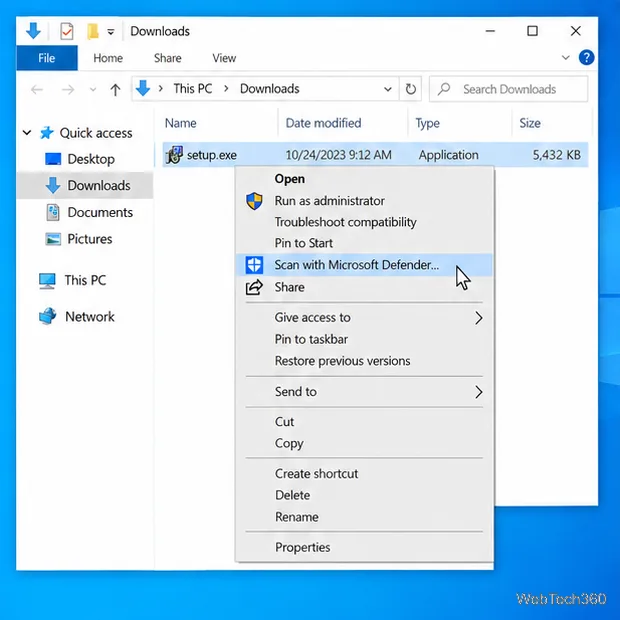Expand the ribbon using the chevron

(x=565, y=58)
